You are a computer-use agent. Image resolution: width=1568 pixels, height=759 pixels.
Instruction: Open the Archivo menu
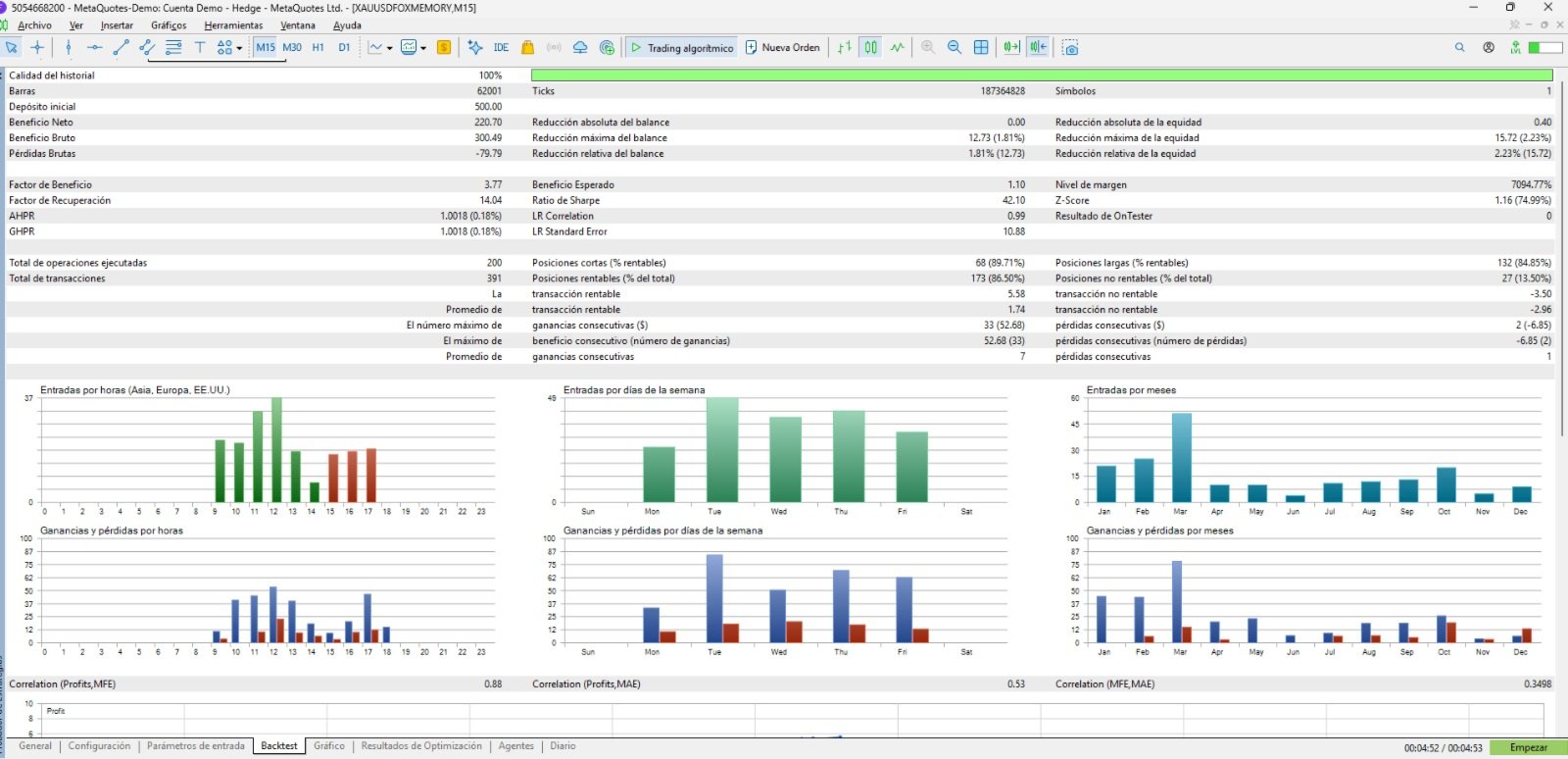(34, 25)
